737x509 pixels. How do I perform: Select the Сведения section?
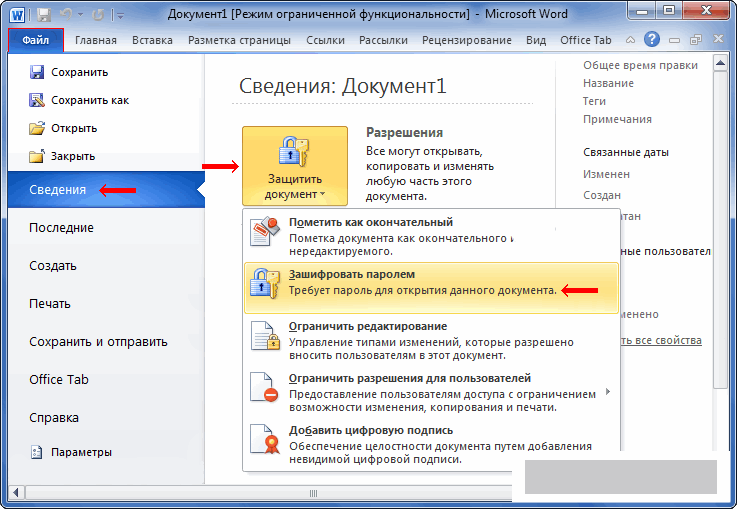click(106, 189)
